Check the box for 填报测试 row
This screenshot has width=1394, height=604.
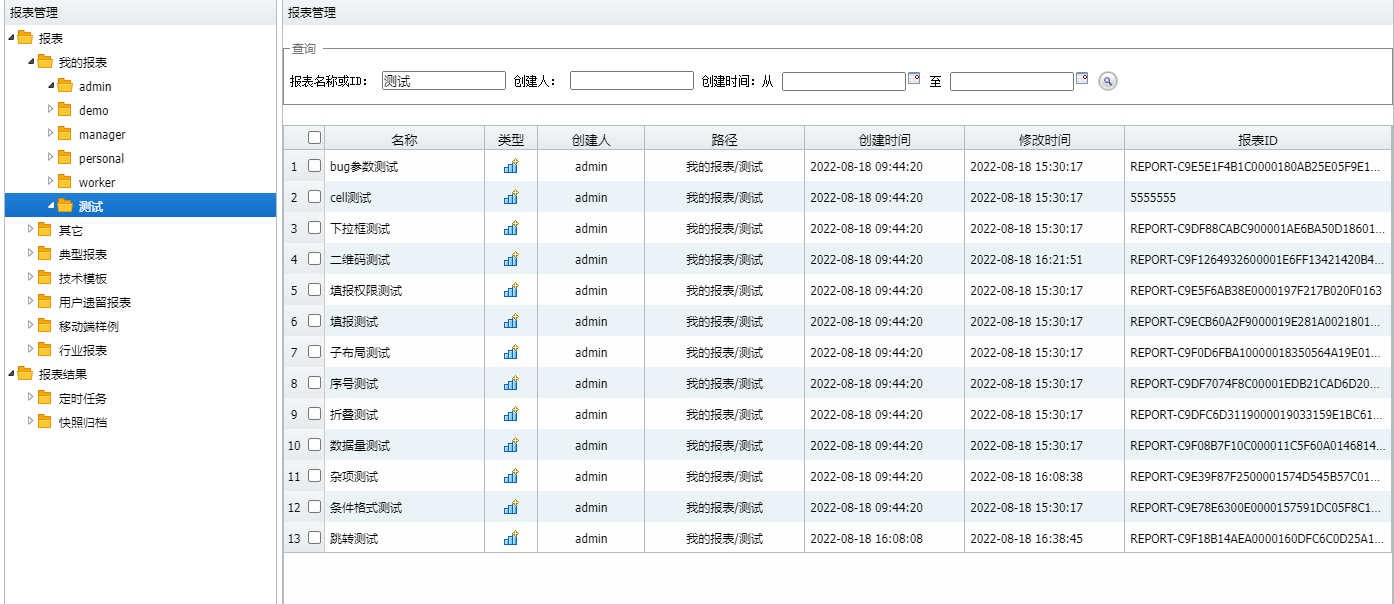tap(314, 321)
